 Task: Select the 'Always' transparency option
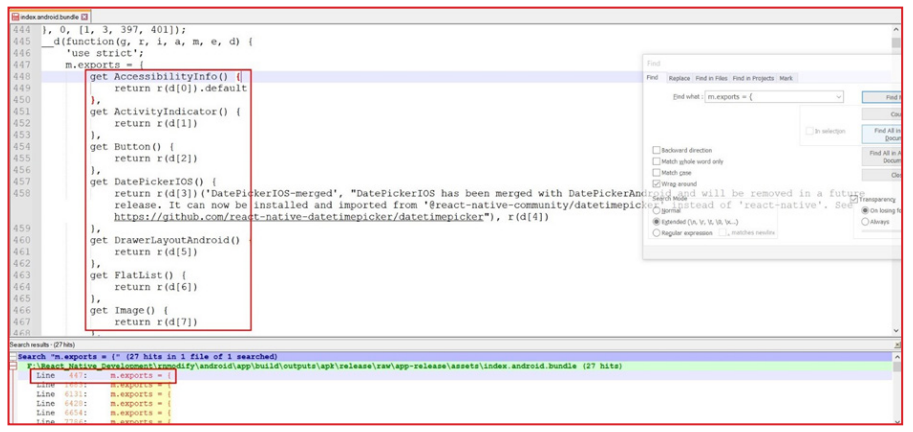865,222
